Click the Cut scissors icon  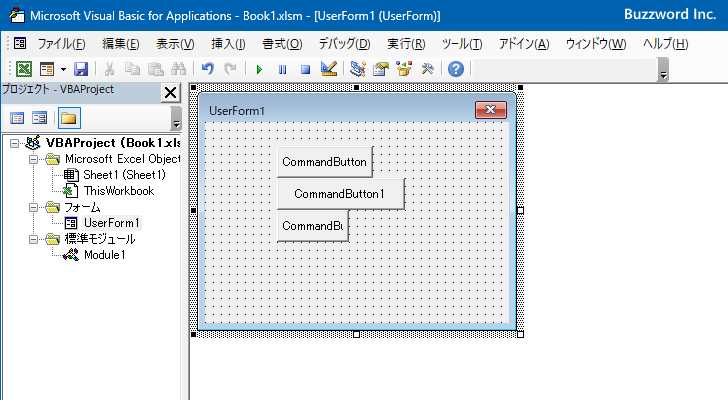pos(109,69)
